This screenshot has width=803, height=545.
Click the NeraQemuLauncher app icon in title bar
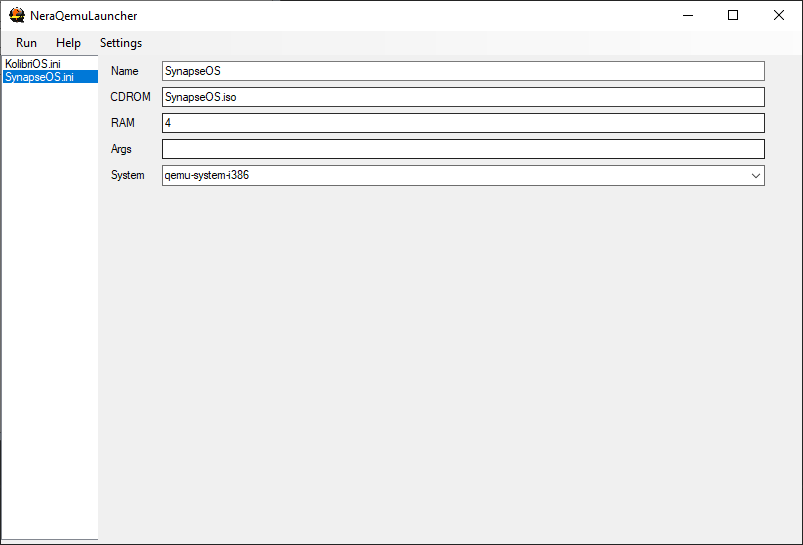pos(16,15)
